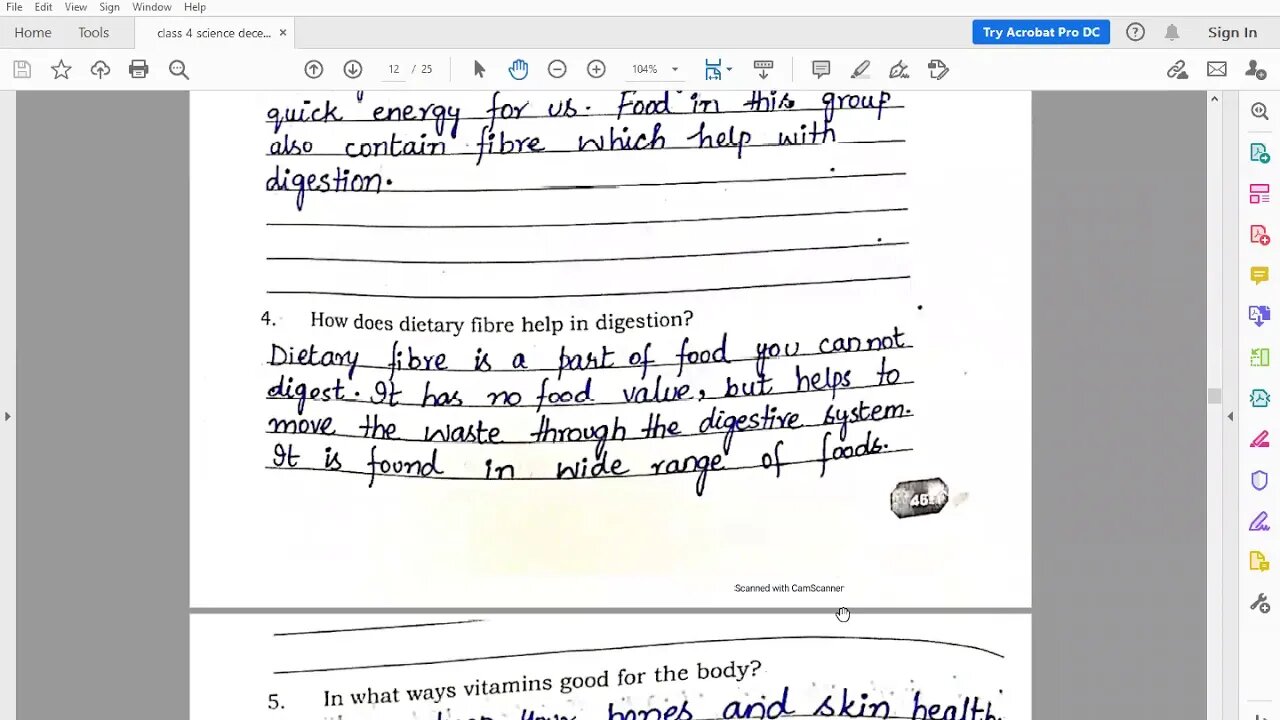Open the yellow Comment tool in right pane

pos(1260,275)
